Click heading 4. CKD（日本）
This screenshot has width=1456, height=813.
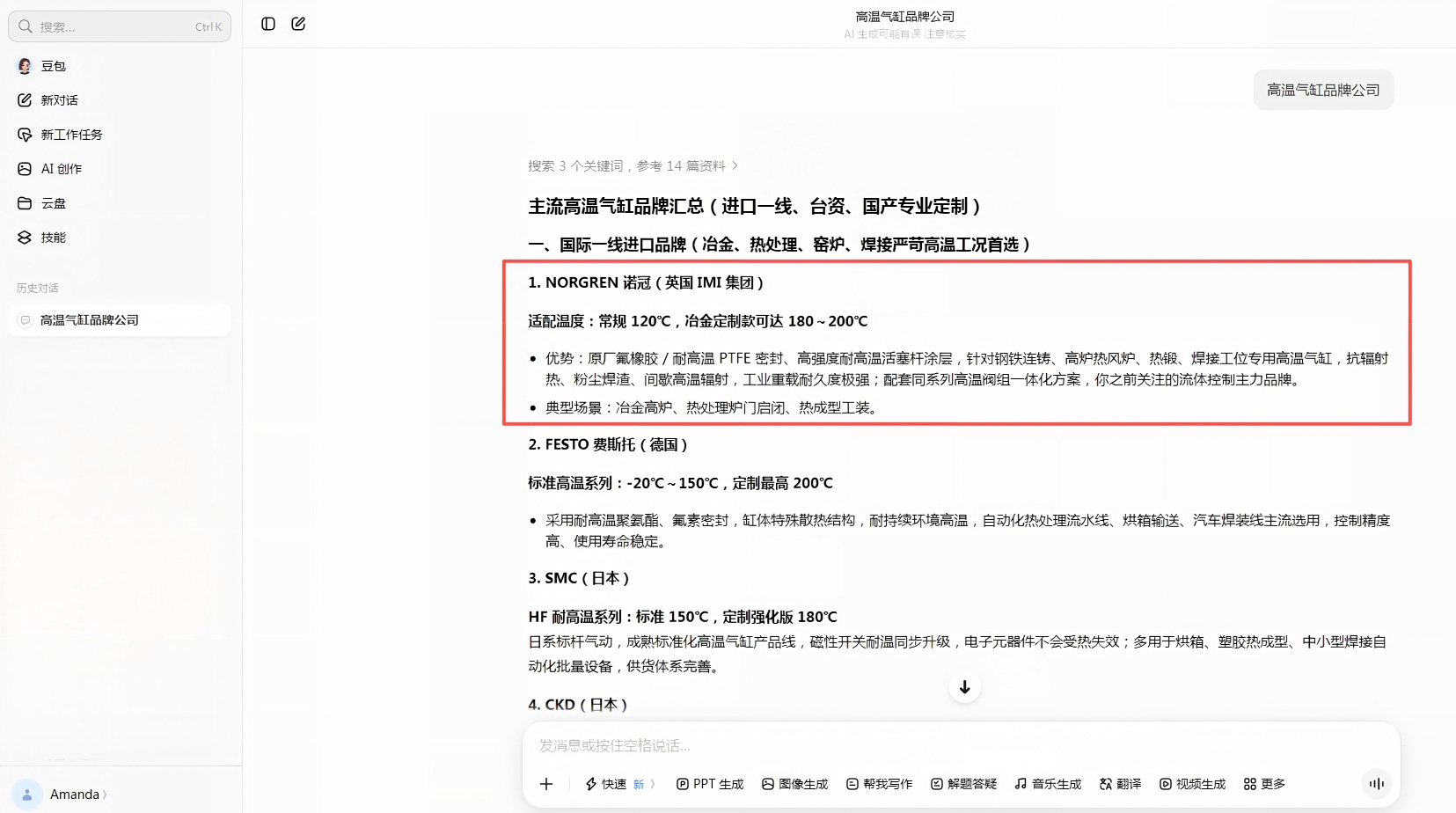pyautogui.click(x=578, y=705)
